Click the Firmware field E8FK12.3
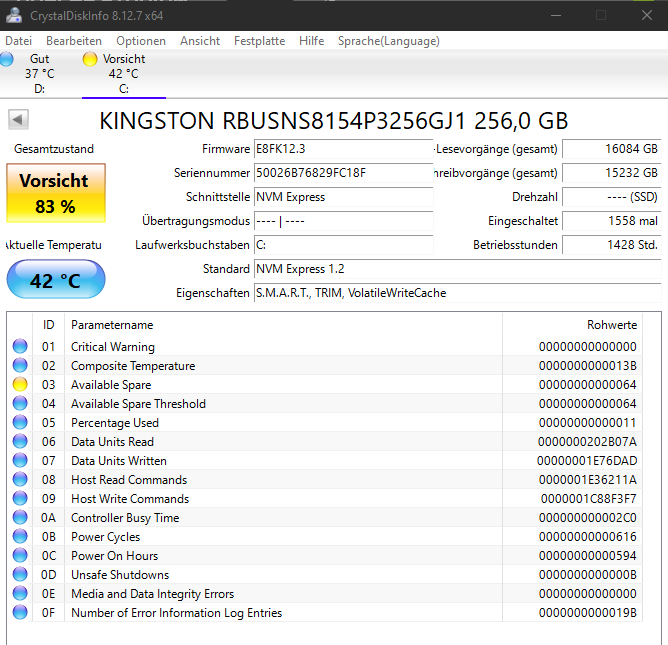 pos(343,149)
